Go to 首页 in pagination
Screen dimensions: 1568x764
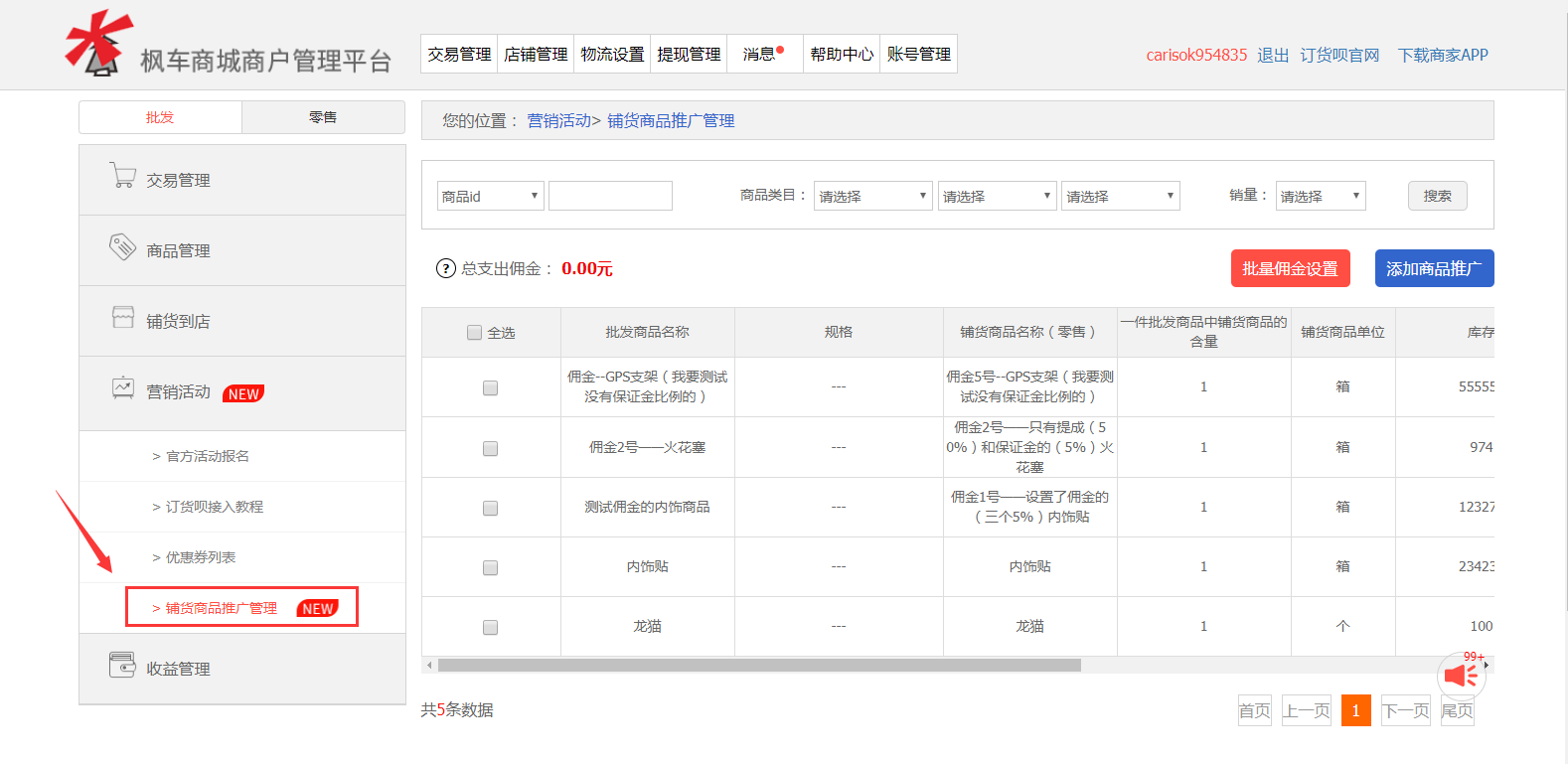tap(1255, 710)
